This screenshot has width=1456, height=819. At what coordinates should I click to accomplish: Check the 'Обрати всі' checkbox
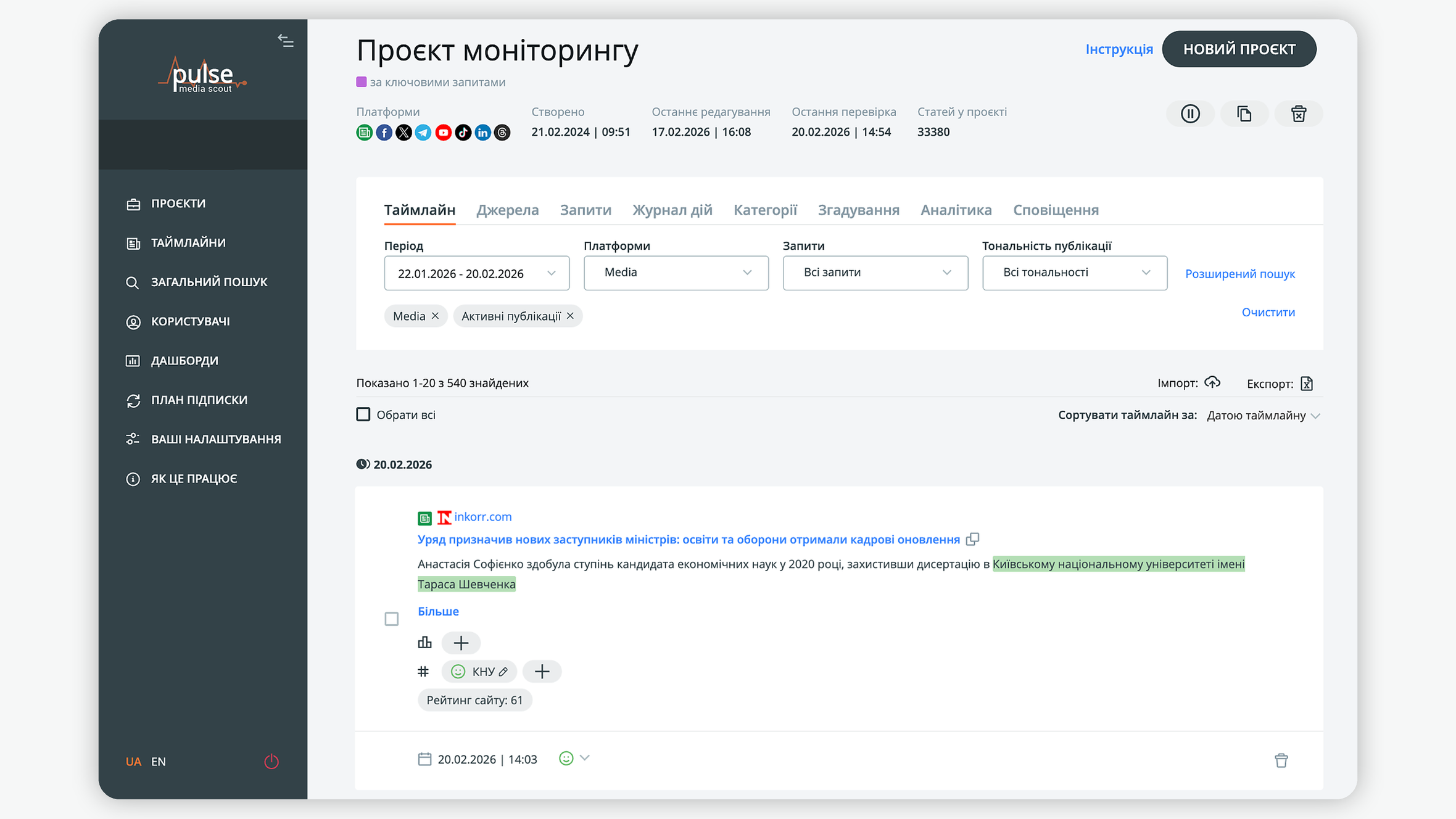coord(363,414)
